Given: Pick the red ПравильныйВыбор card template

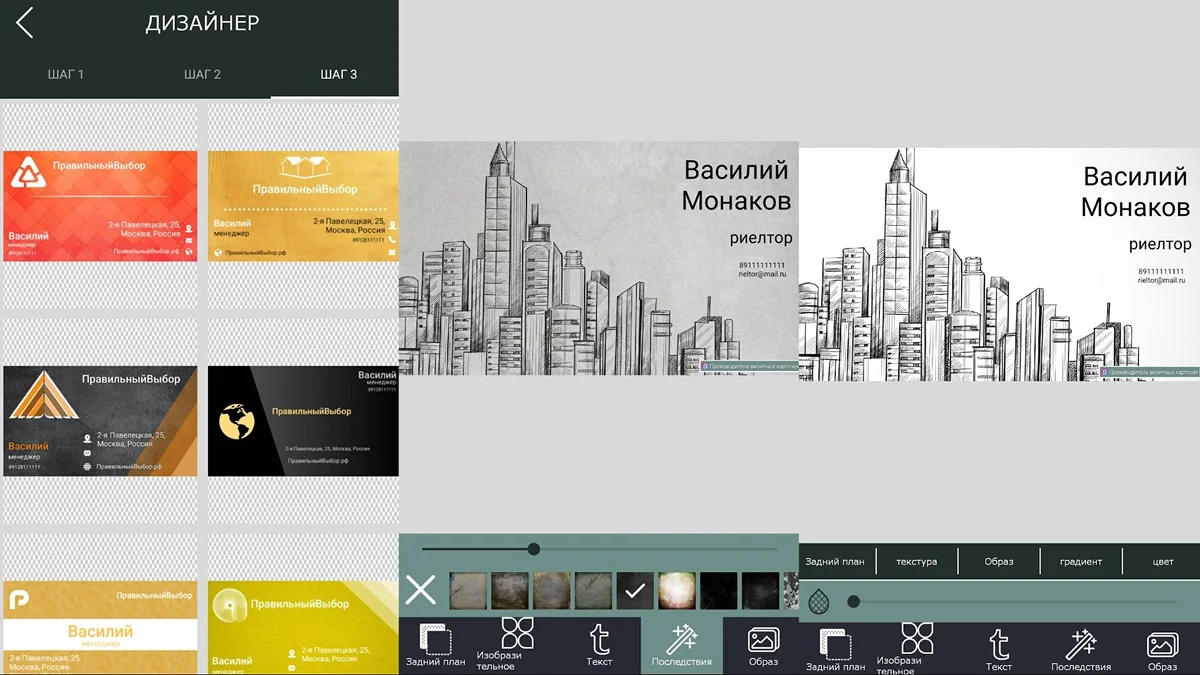Looking at the screenshot, I should click(x=100, y=206).
